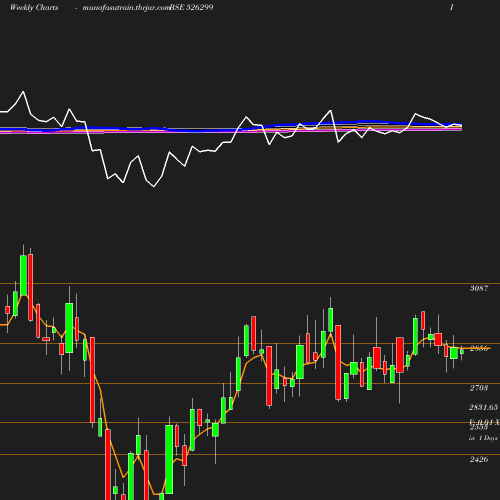
Task: Click the "in 1 Days" label
Action: pos(483,438)
